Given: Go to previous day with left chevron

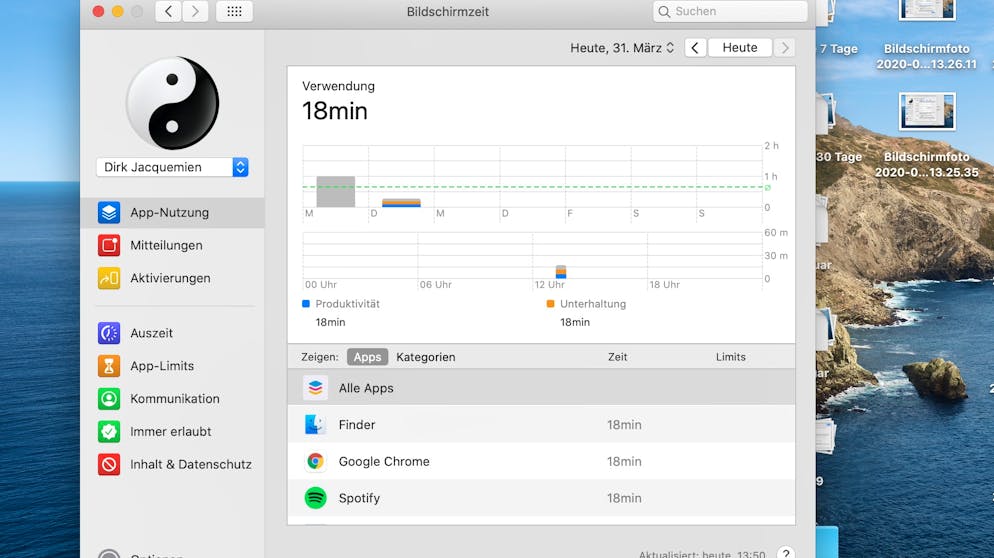Looking at the screenshot, I should tap(695, 48).
